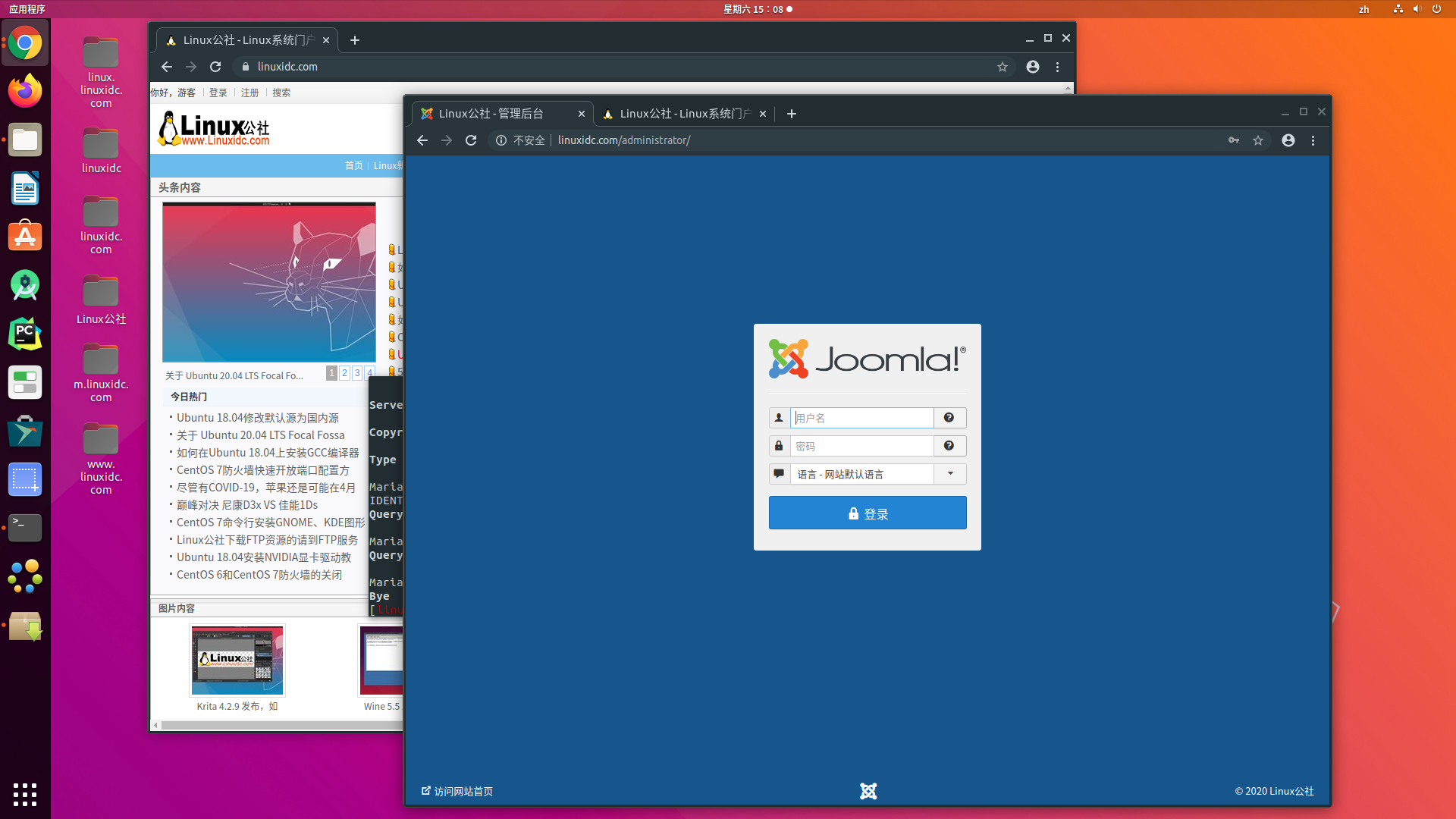Bookmark the administrator page with star icon
The height and width of the screenshot is (819, 1456).
[x=1258, y=140]
